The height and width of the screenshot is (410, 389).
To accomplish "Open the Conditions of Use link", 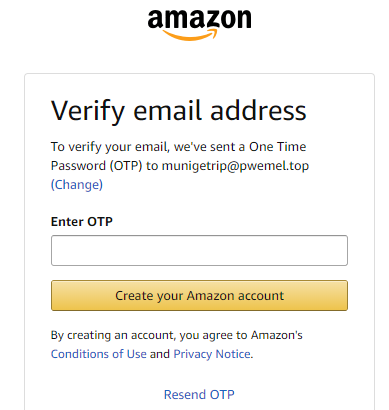I will pyautogui.click(x=99, y=354).
